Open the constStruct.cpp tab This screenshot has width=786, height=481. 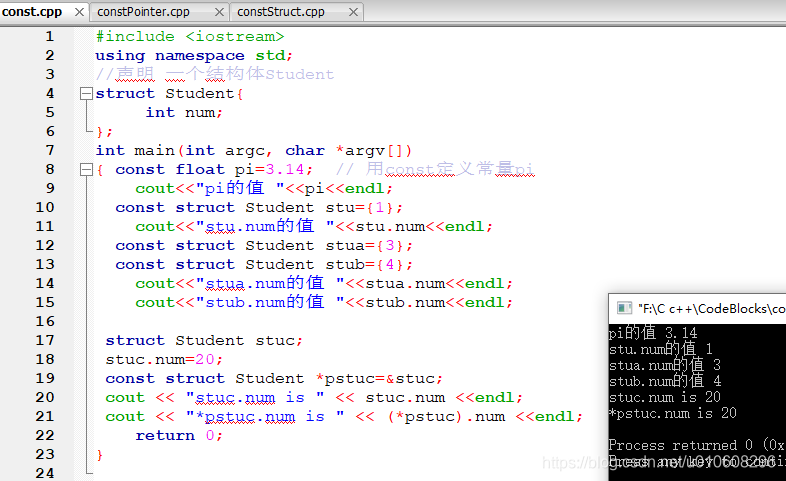pyautogui.click(x=281, y=12)
